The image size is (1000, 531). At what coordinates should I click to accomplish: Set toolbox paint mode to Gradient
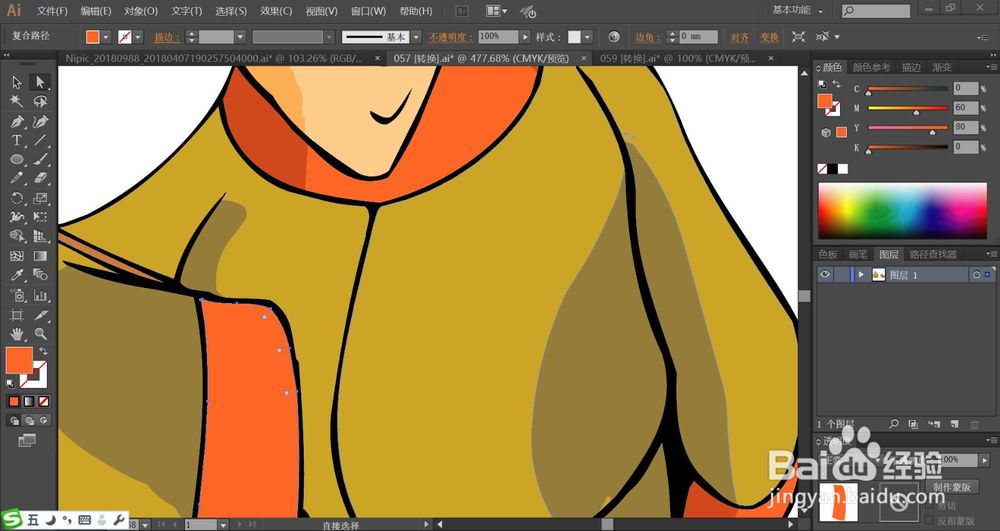coord(29,401)
